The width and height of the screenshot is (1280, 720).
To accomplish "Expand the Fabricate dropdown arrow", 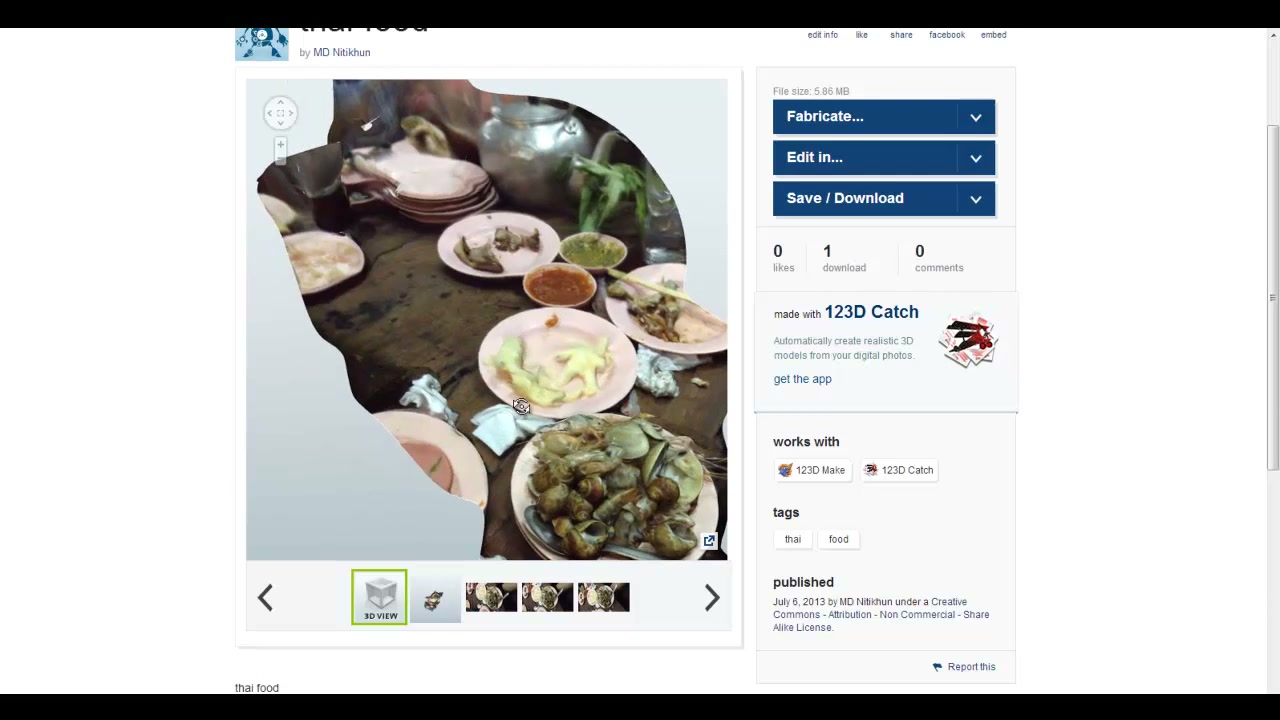I will 976,117.
